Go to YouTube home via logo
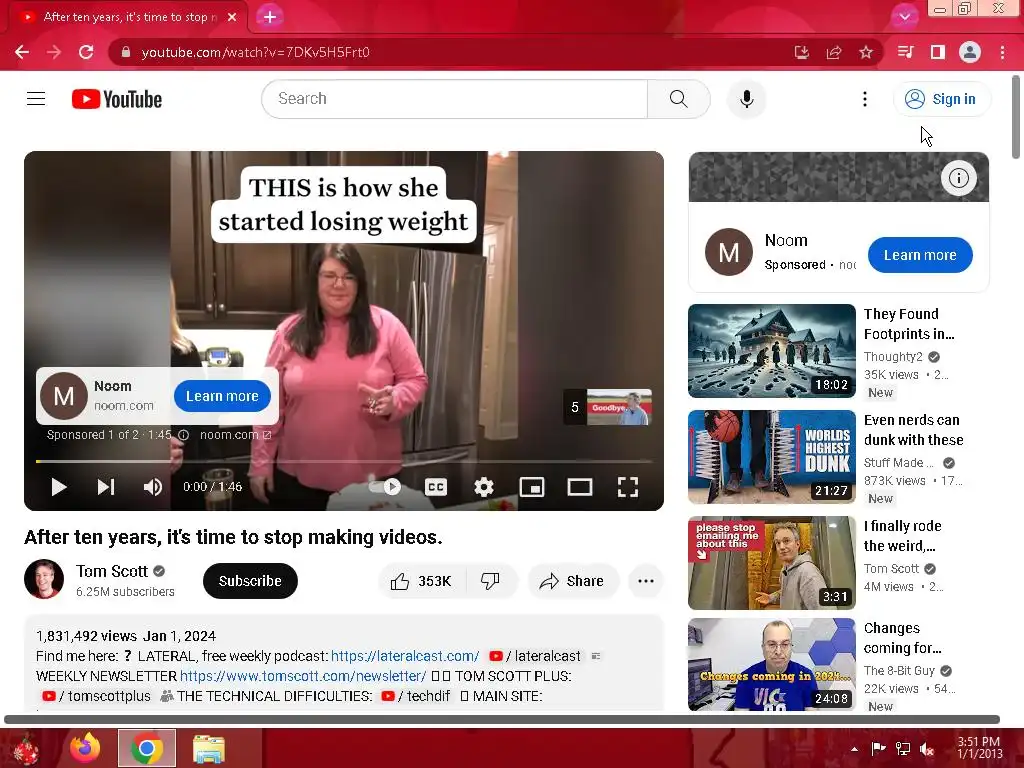 click(117, 99)
